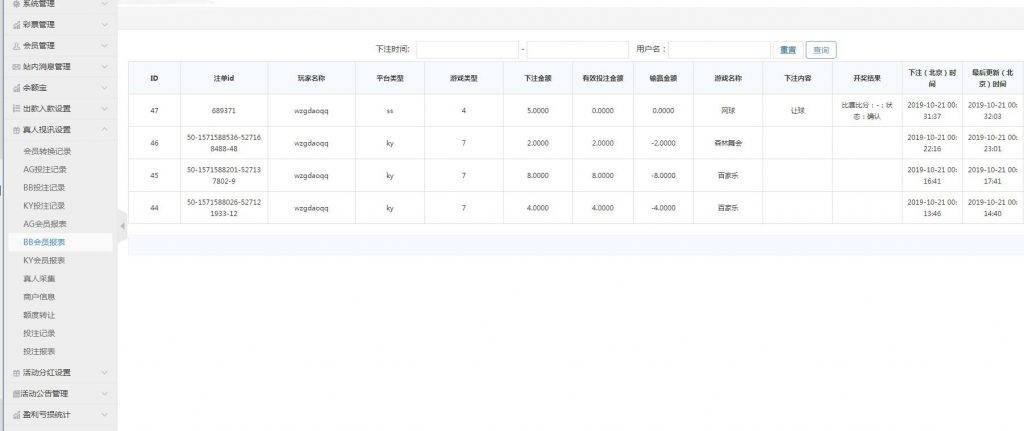Click the 出款入款设置 list icon

16,108
